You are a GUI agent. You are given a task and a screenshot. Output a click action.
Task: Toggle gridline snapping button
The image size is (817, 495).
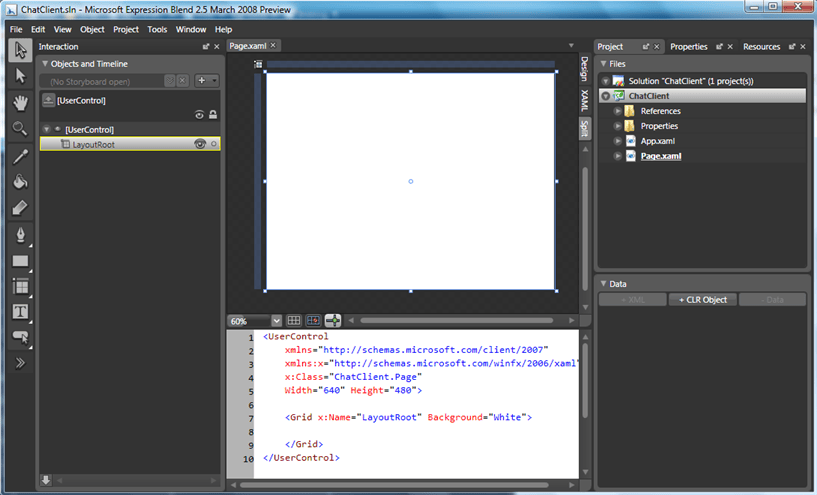coord(314,320)
